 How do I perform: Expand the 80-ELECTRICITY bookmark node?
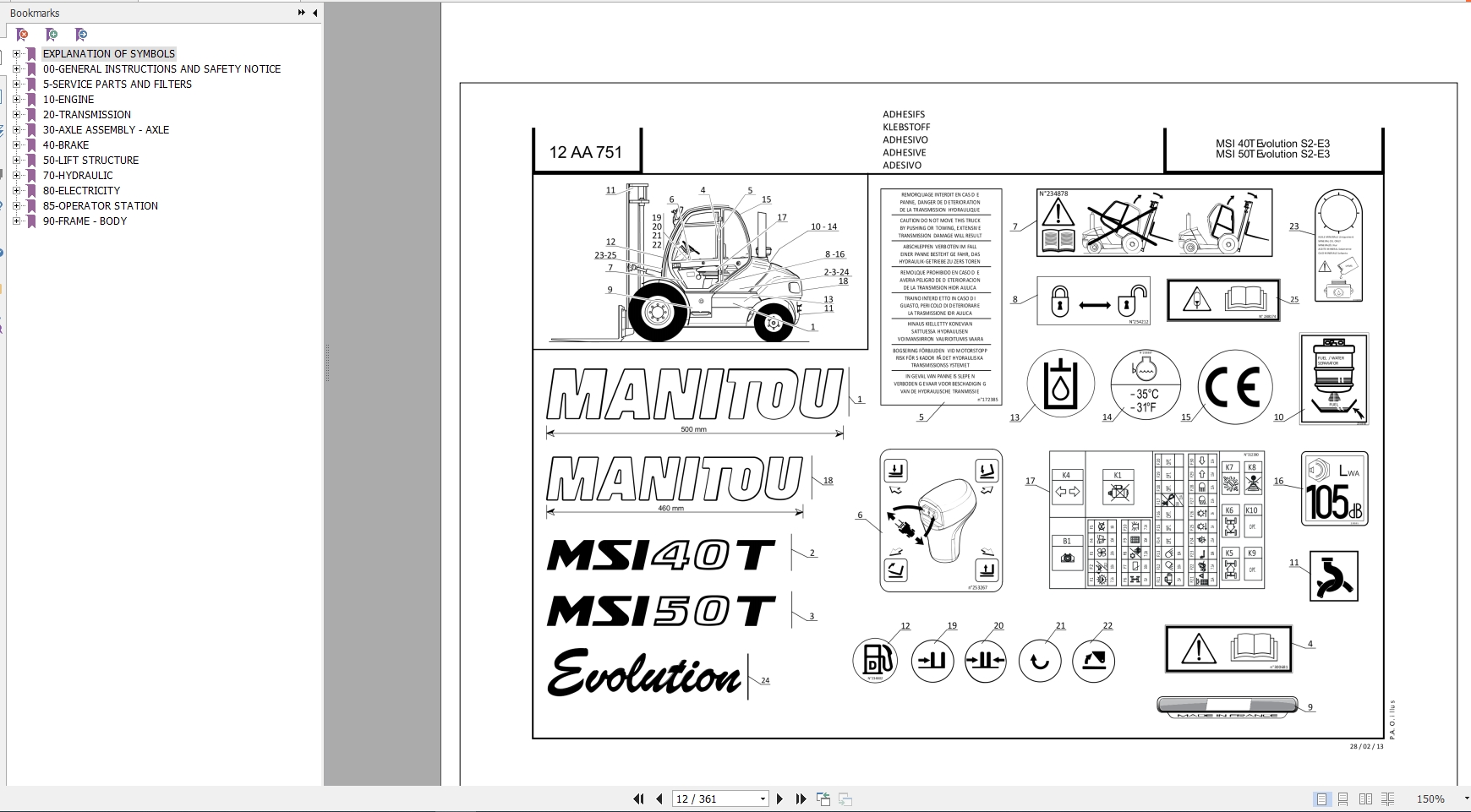(16, 190)
